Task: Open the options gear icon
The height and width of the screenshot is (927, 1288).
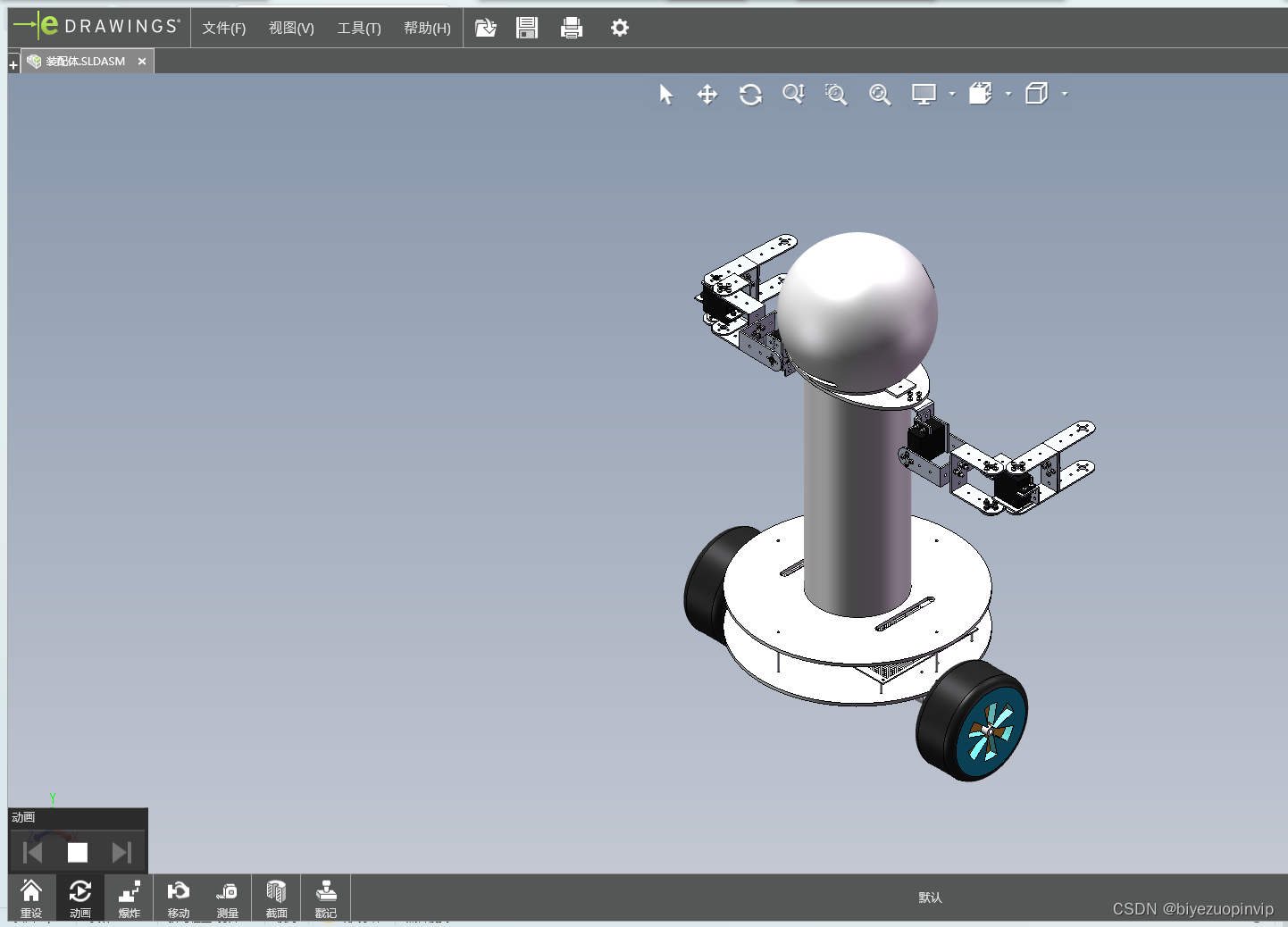Action: coord(620,28)
